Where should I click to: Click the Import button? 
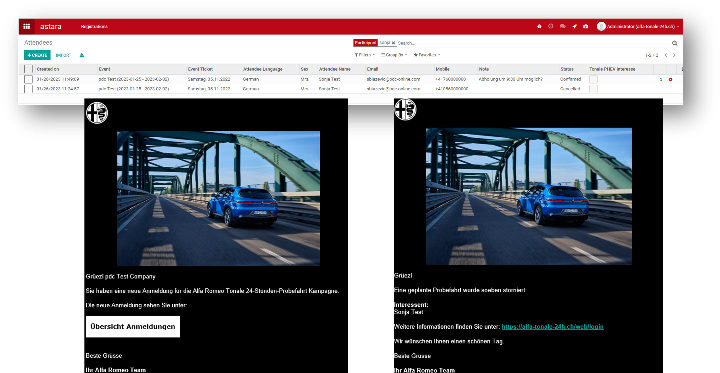point(63,55)
